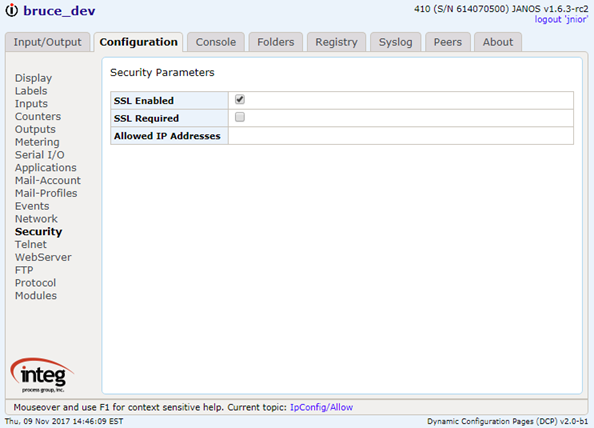The height and width of the screenshot is (428, 594).
Task: Open the IpConfig/Allow help topic link
Action: (321, 407)
